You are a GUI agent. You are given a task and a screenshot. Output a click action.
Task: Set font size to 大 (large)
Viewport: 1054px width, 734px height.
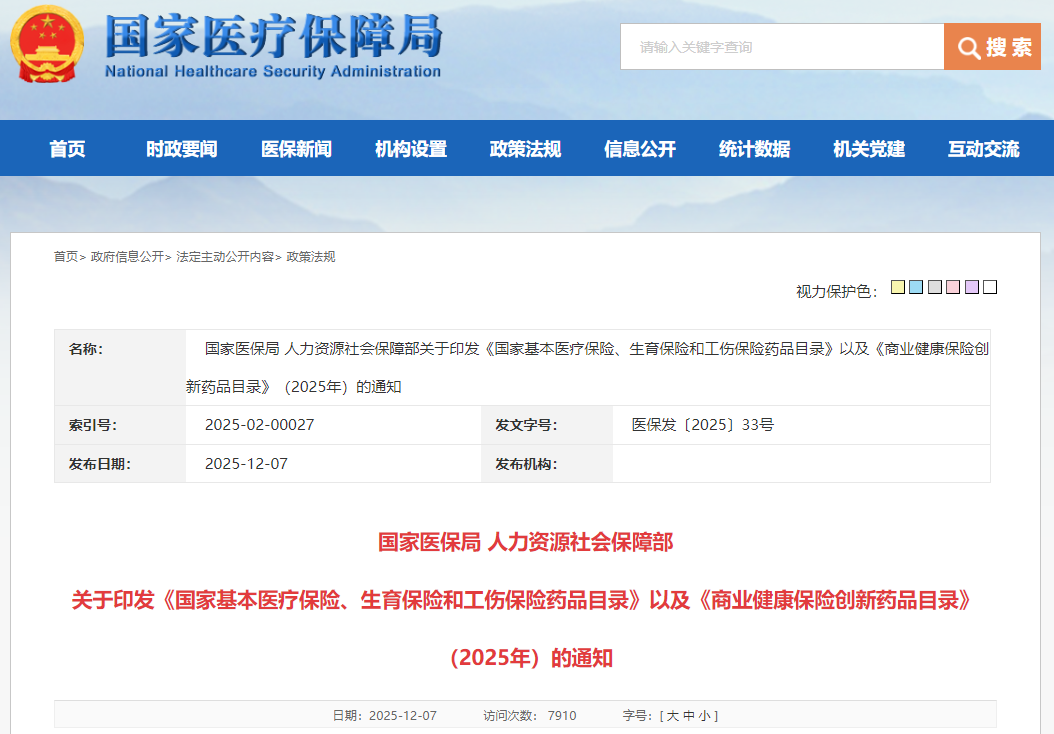tap(672, 716)
